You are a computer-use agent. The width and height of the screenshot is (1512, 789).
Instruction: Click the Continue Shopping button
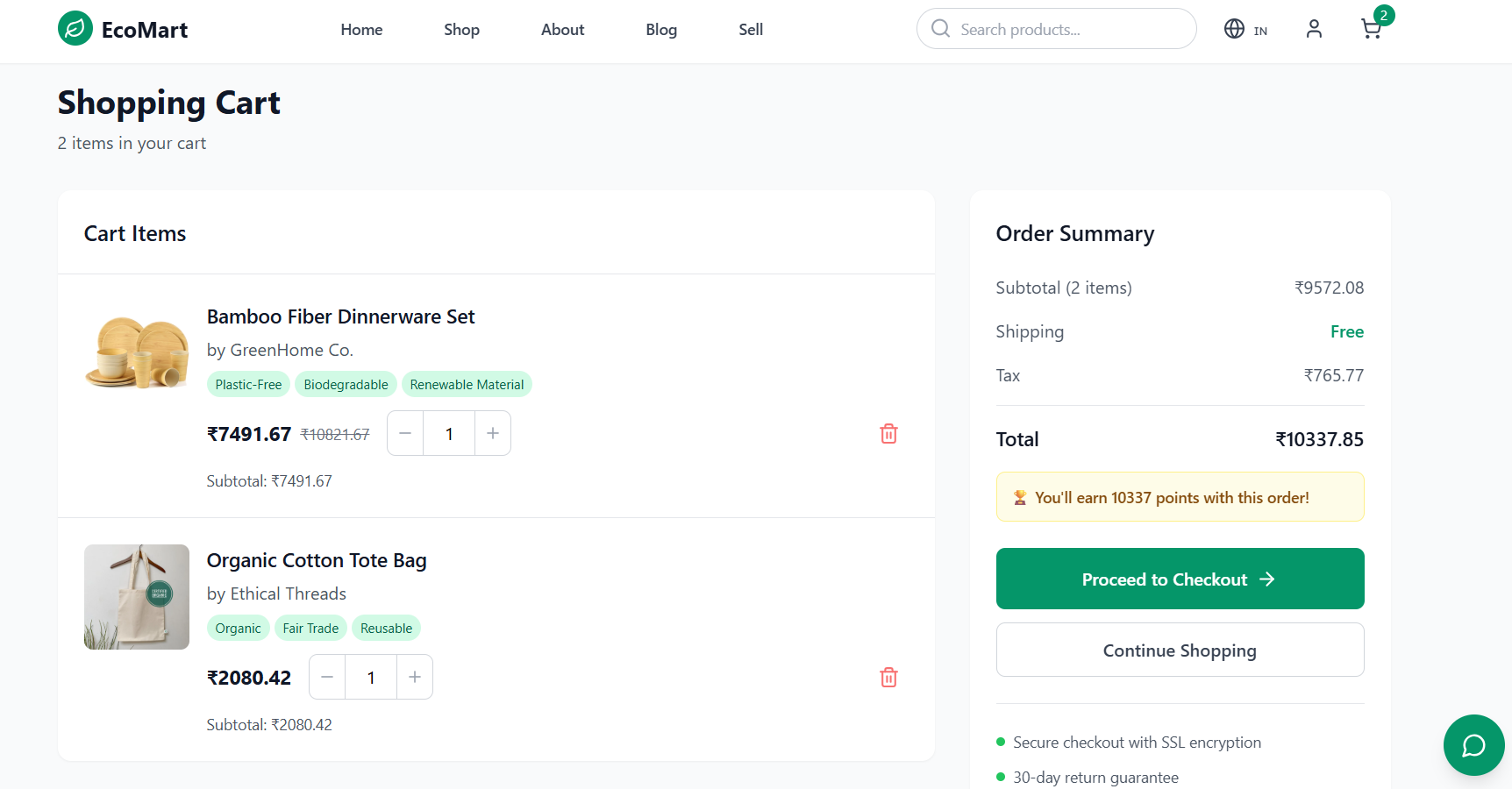pyautogui.click(x=1180, y=650)
